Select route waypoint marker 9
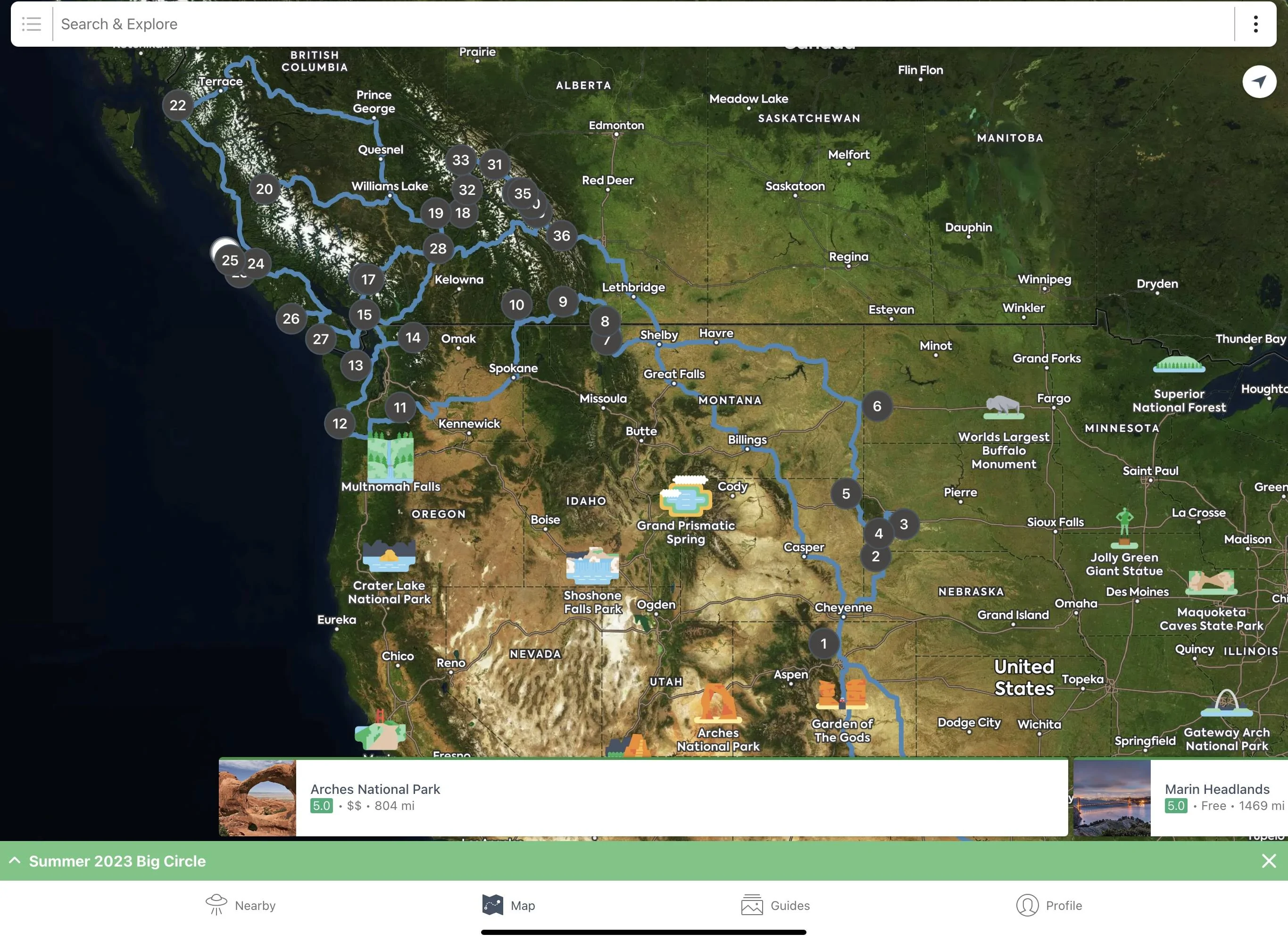 (563, 301)
